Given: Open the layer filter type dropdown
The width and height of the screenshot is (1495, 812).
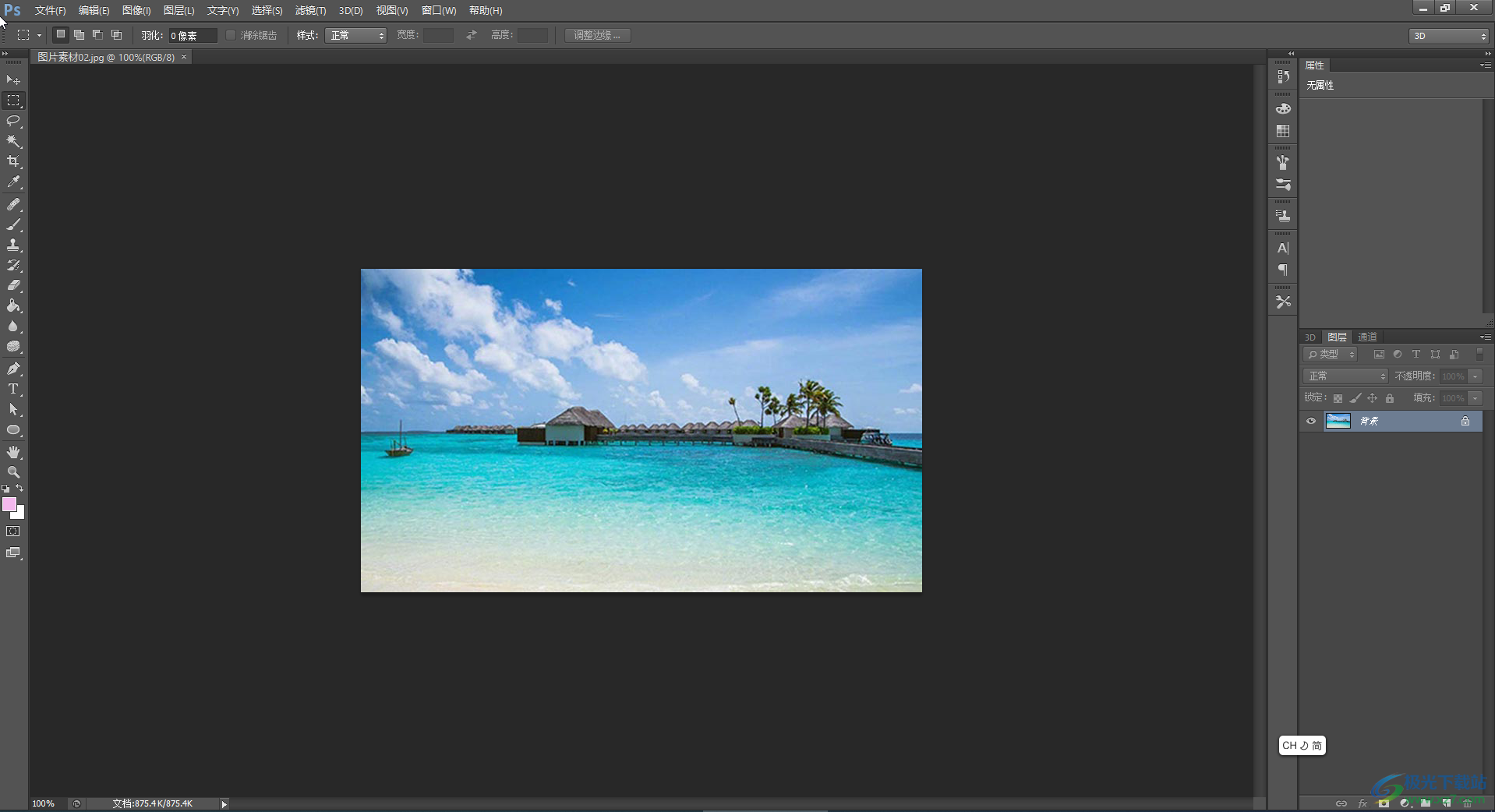Looking at the screenshot, I should (x=1331, y=355).
